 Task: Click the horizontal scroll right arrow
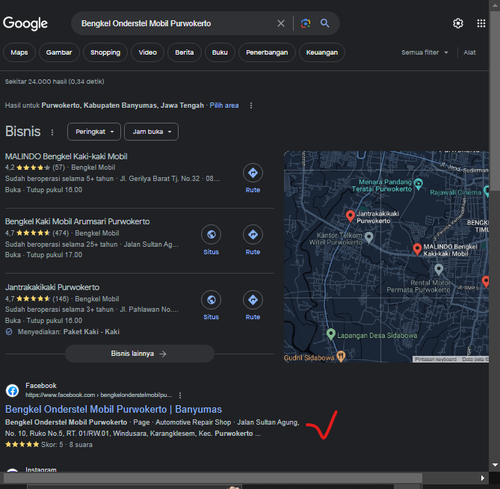[x=482, y=478]
